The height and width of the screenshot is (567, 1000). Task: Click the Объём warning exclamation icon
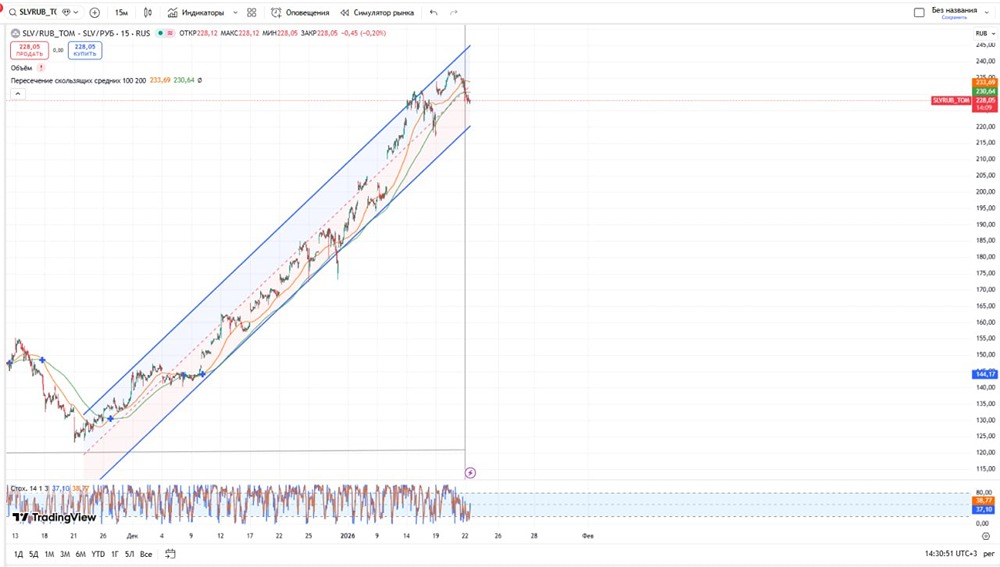41,68
